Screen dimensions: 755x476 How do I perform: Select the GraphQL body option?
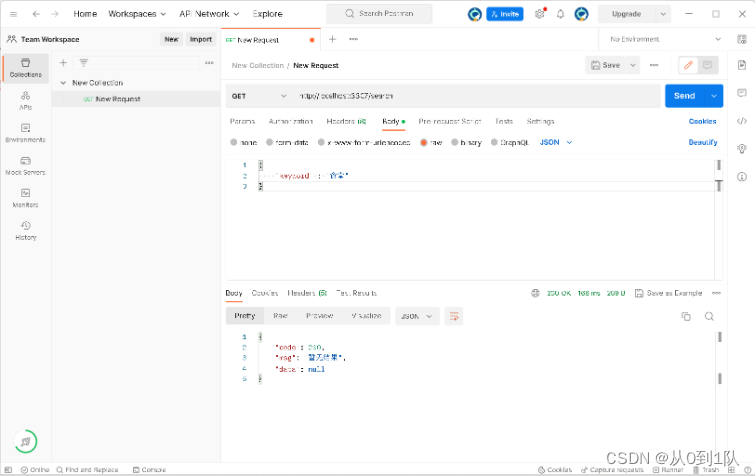tap(494, 142)
